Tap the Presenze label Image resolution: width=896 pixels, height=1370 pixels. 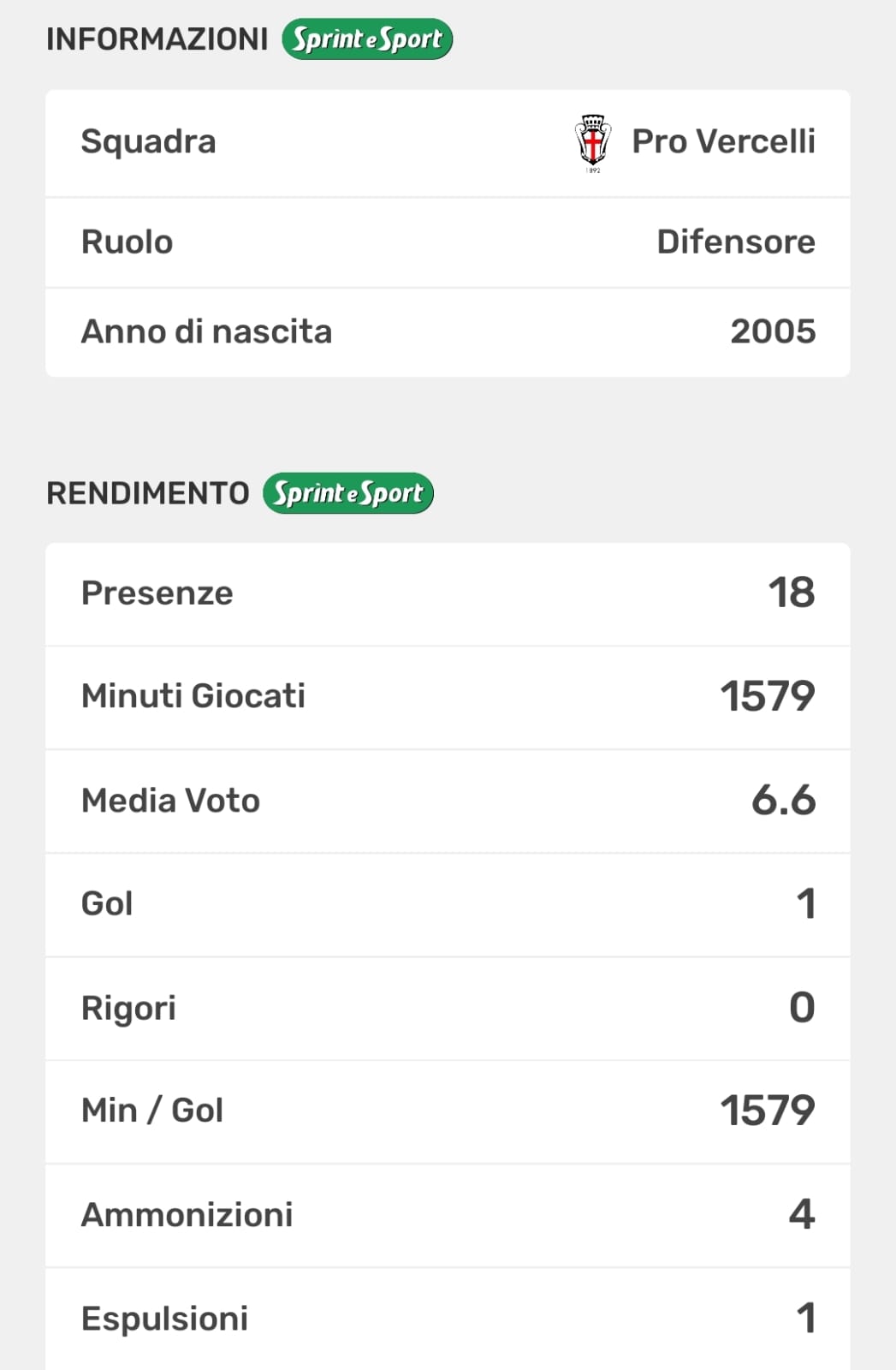click(157, 593)
